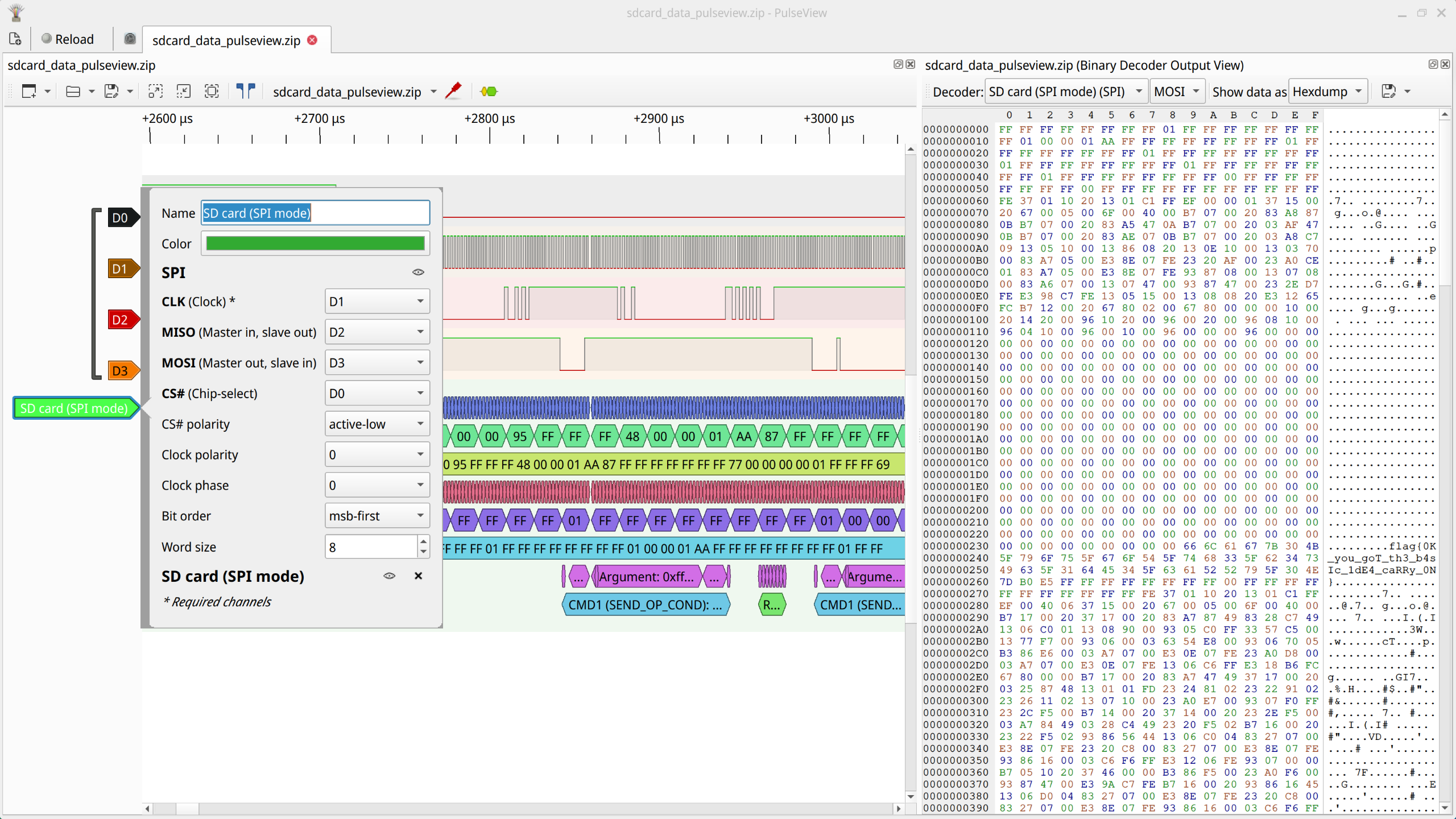Click the horizontal scrollbar left arrow

(x=148, y=808)
